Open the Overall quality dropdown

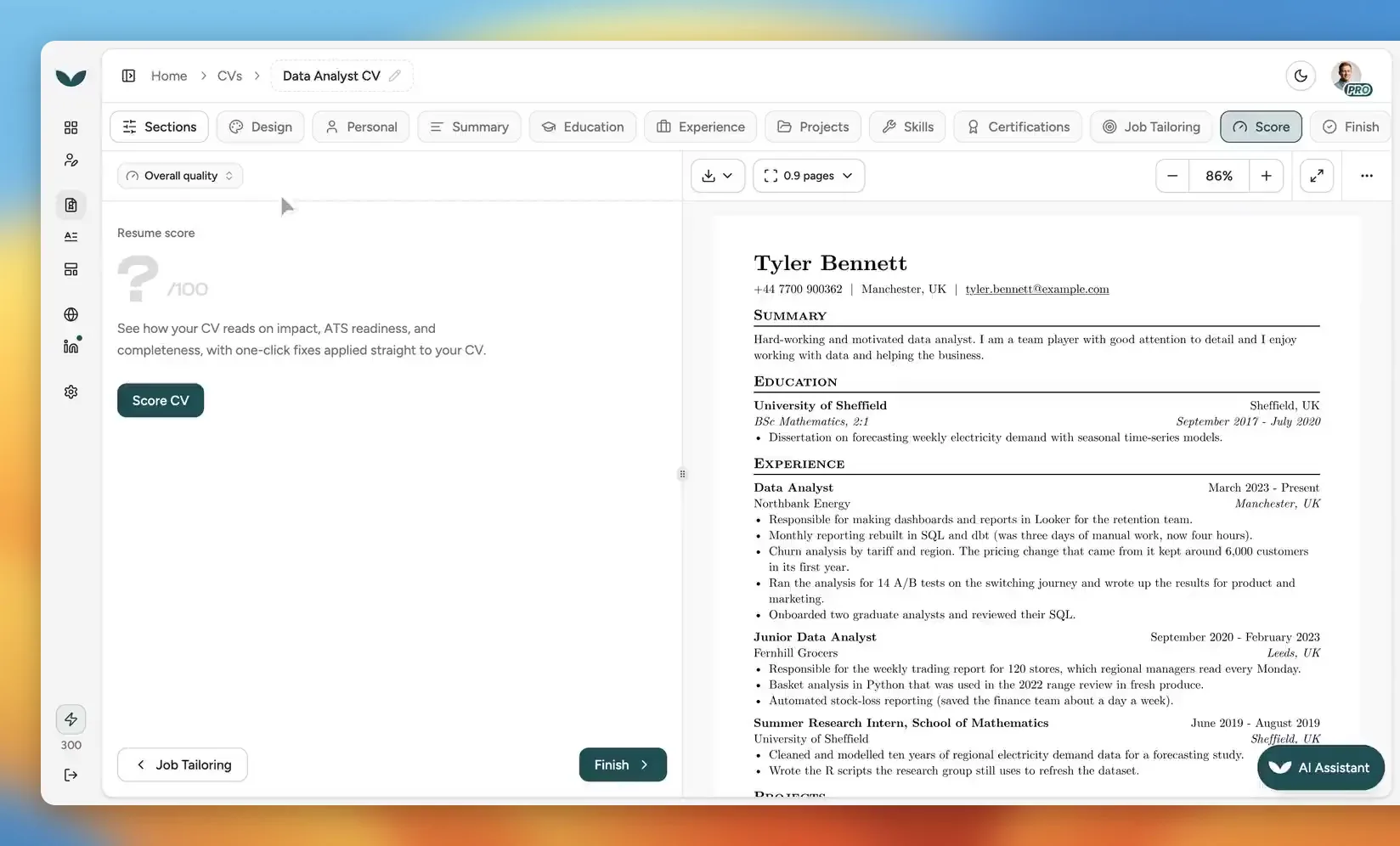coord(180,176)
